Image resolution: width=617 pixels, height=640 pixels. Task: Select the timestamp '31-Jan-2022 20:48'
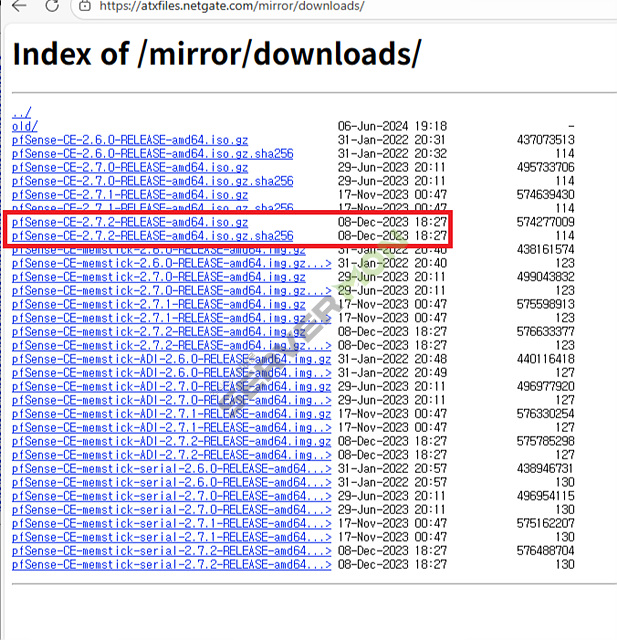(393, 359)
